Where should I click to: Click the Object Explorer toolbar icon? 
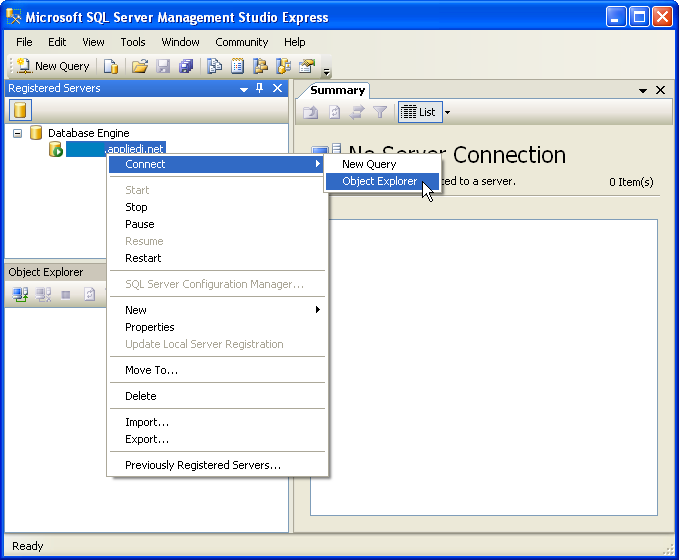pos(260,66)
